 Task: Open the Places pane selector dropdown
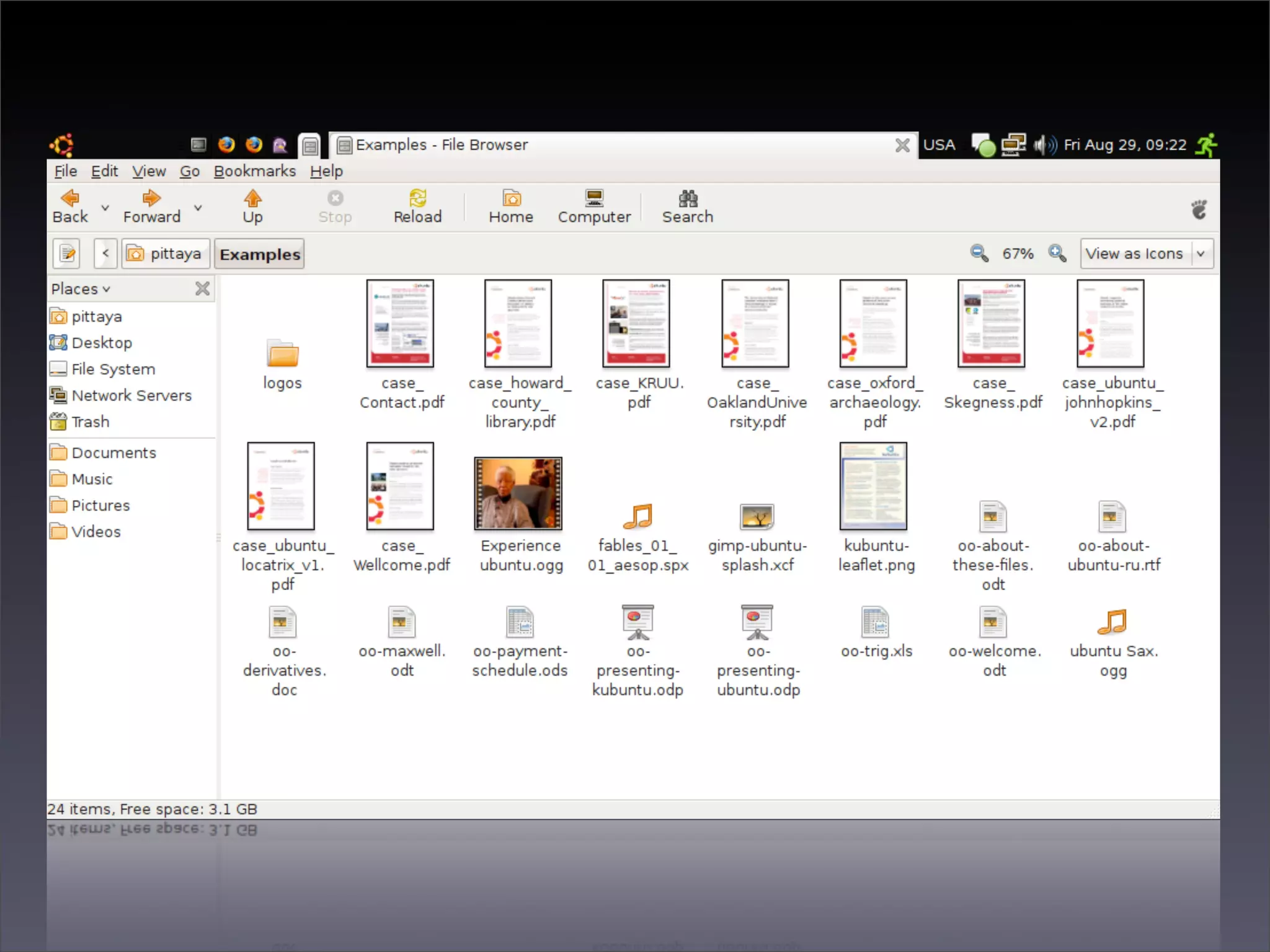click(81, 289)
